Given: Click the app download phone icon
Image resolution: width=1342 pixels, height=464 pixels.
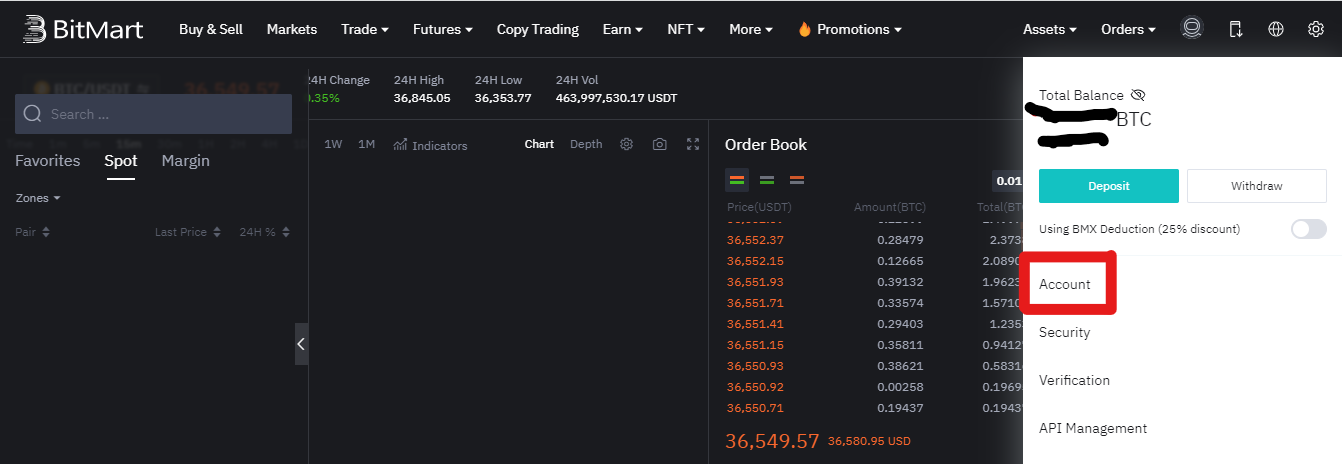Looking at the screenshot, I should (1236, 29).
